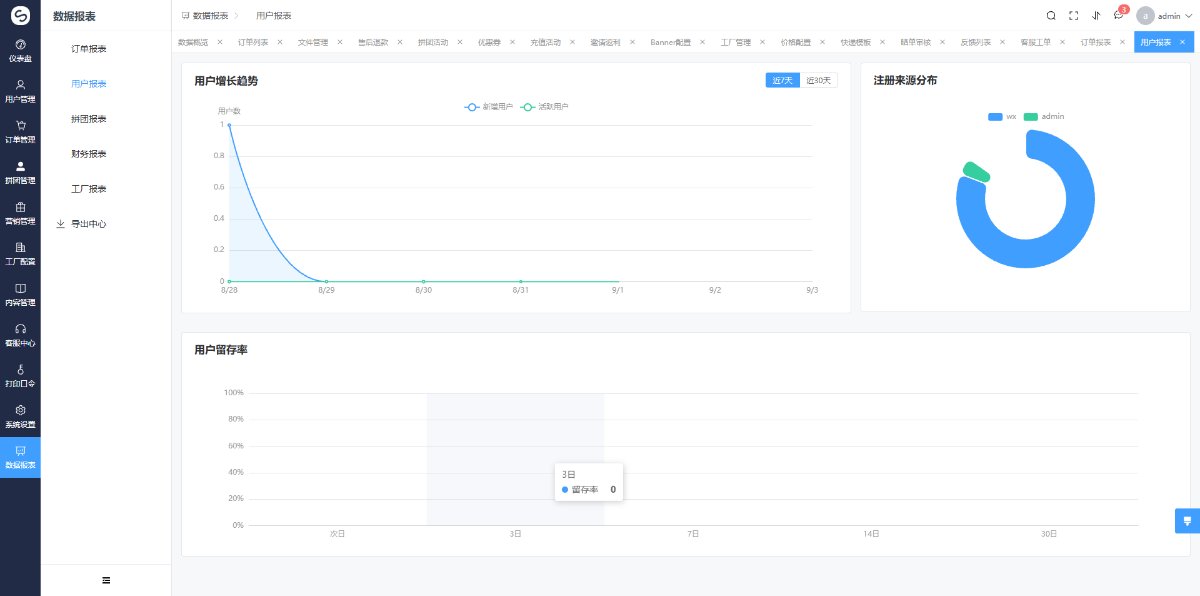Switch the trend chart to 近30天
1200x596 pixels.
(x=818, y=80)
